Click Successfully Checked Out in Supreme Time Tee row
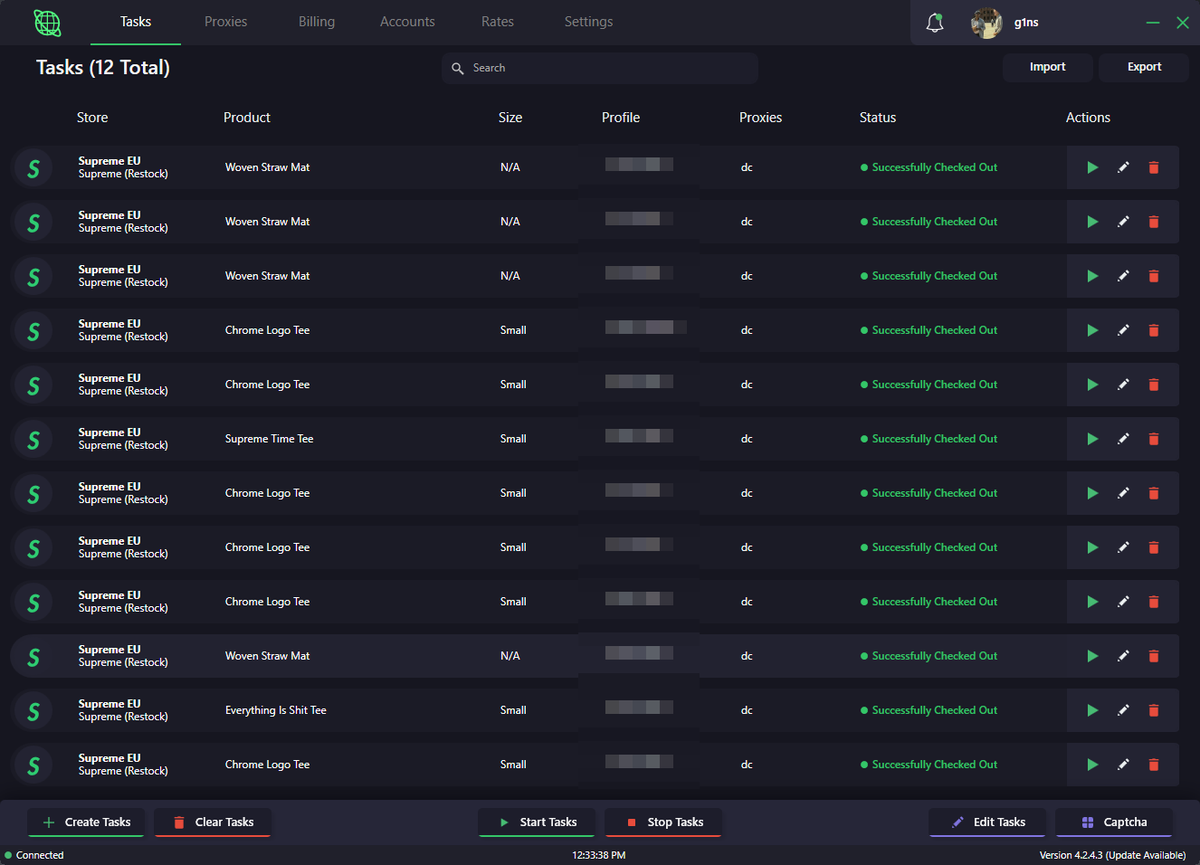Screen dimensions: 1200x865 [929, 439]
